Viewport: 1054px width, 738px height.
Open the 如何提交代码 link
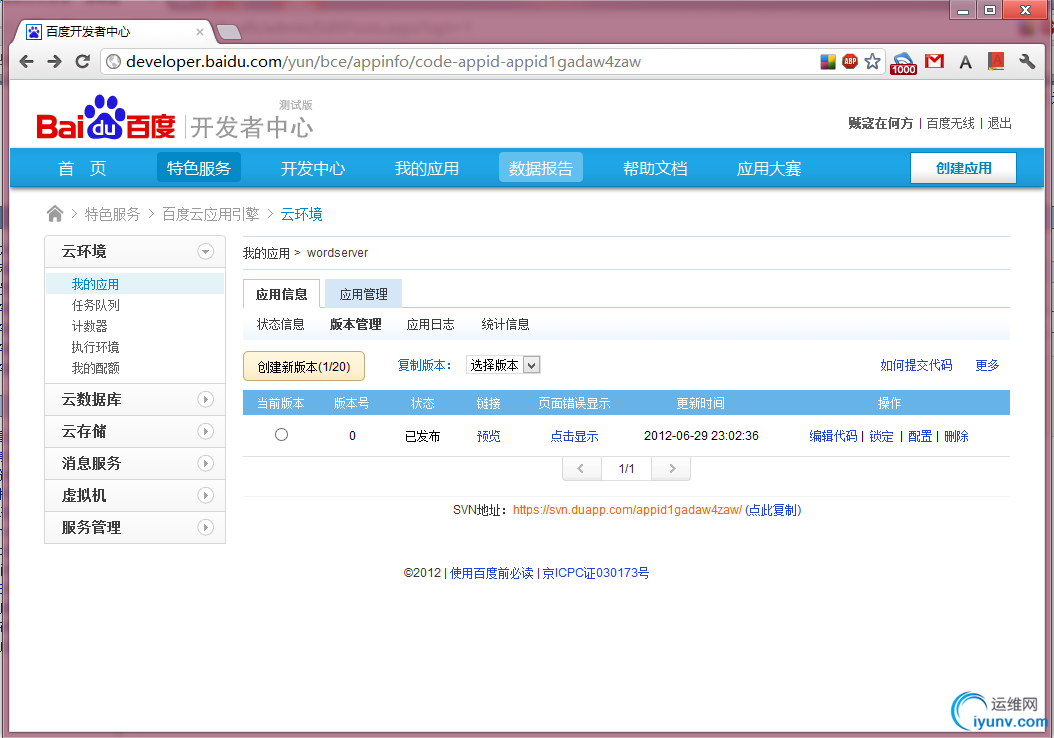tap(916, 365)
